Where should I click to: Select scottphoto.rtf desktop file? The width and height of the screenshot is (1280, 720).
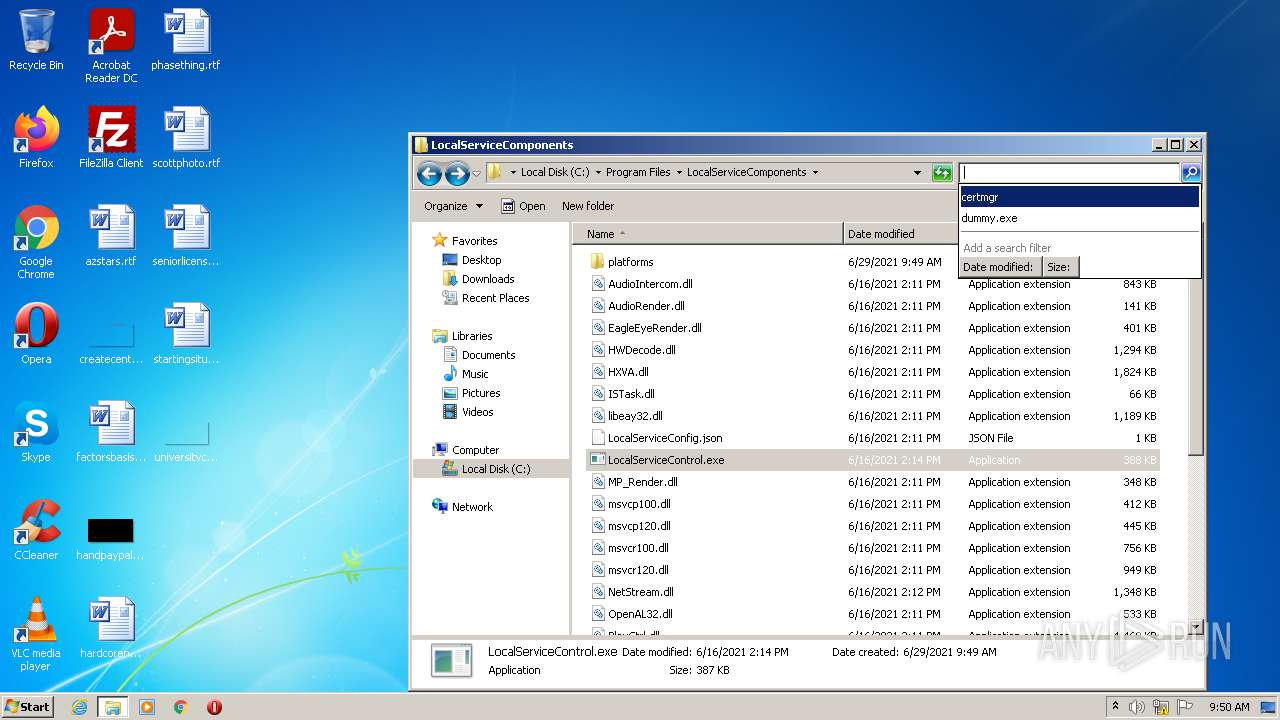click(186, 138)
